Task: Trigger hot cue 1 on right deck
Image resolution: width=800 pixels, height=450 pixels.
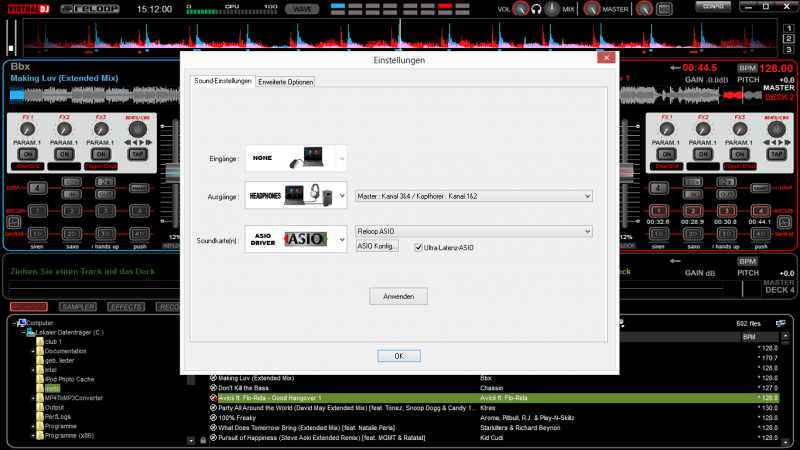Action: [658, 211]
